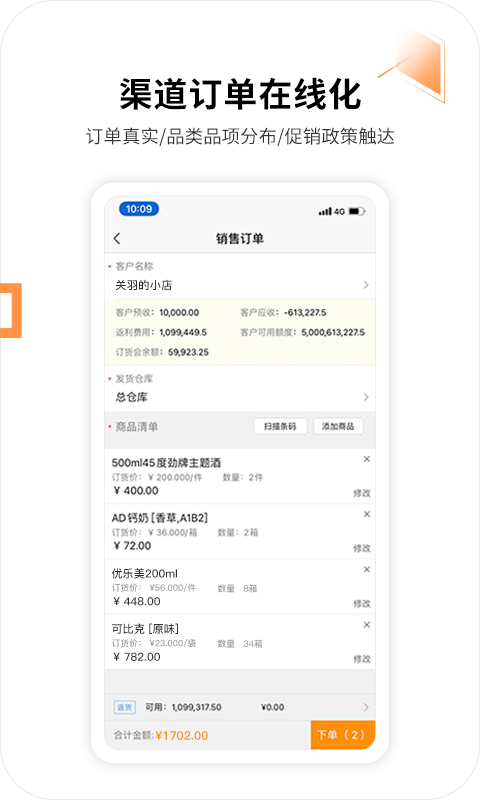Submit order with 下单 (2) button
Viewport: 480px width, 800px height.
[343, 735]
